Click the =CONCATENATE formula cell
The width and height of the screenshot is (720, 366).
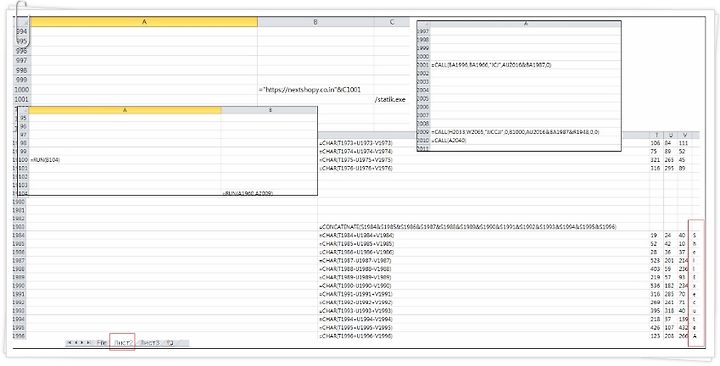point(467,227)
